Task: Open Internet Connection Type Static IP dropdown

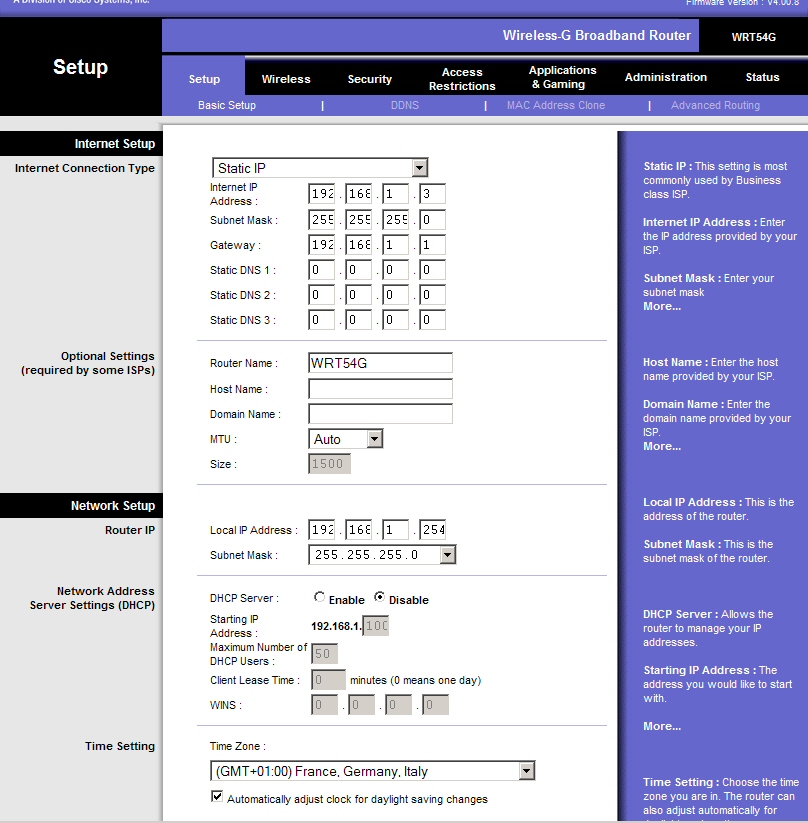Action: coord(320,168)
